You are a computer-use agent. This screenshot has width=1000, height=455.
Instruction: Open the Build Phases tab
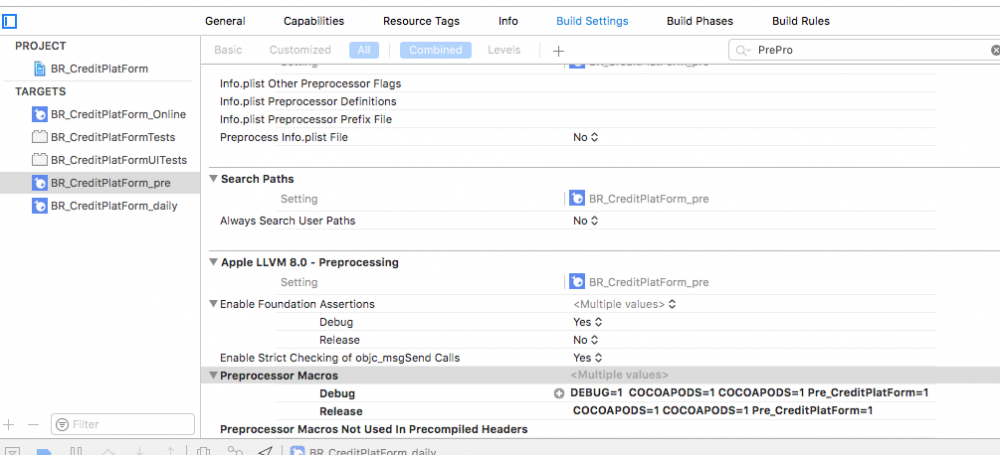[x=699, y=21]
